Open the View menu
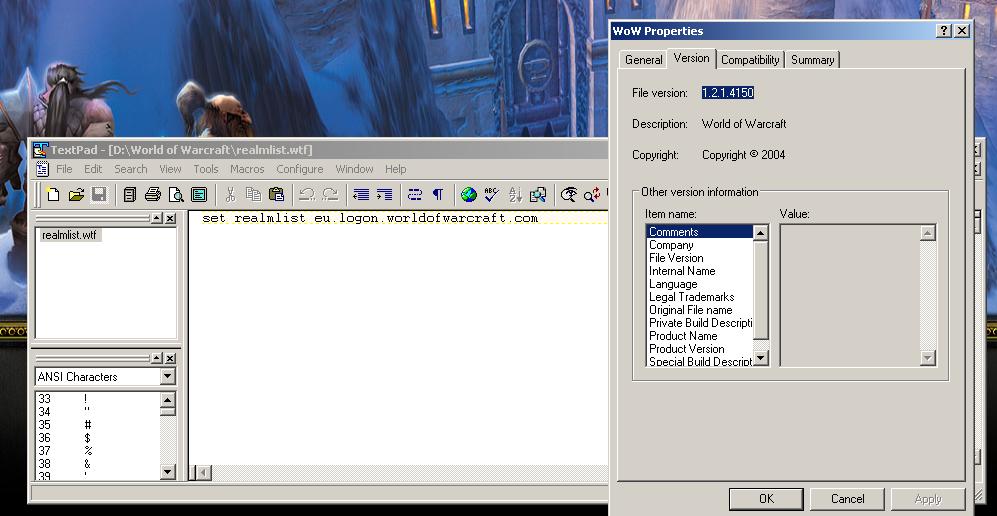Viewport: 997px width, 516px height. pos(170,169)
